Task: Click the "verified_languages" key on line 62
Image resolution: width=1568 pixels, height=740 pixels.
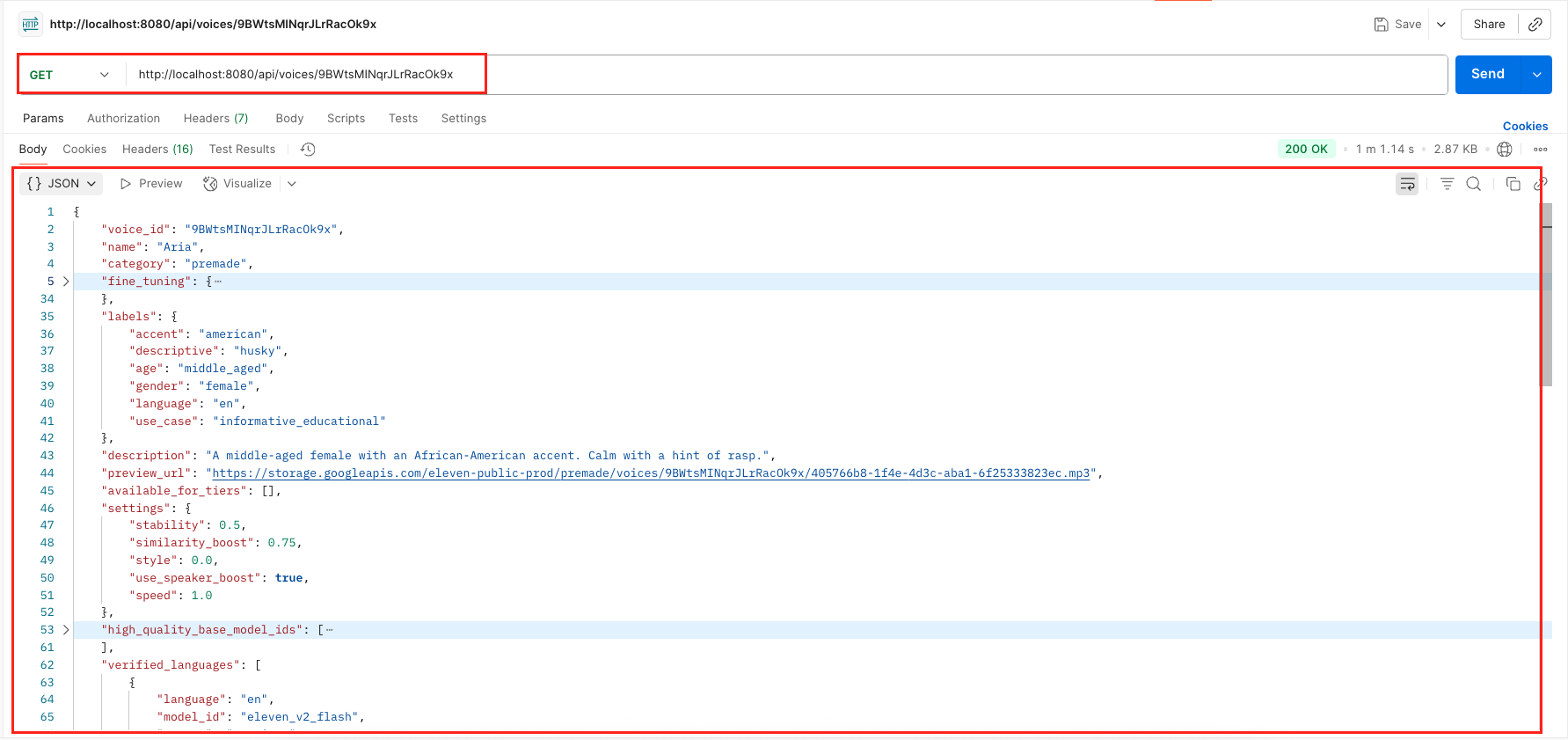Action: click(x=171, y=665)
